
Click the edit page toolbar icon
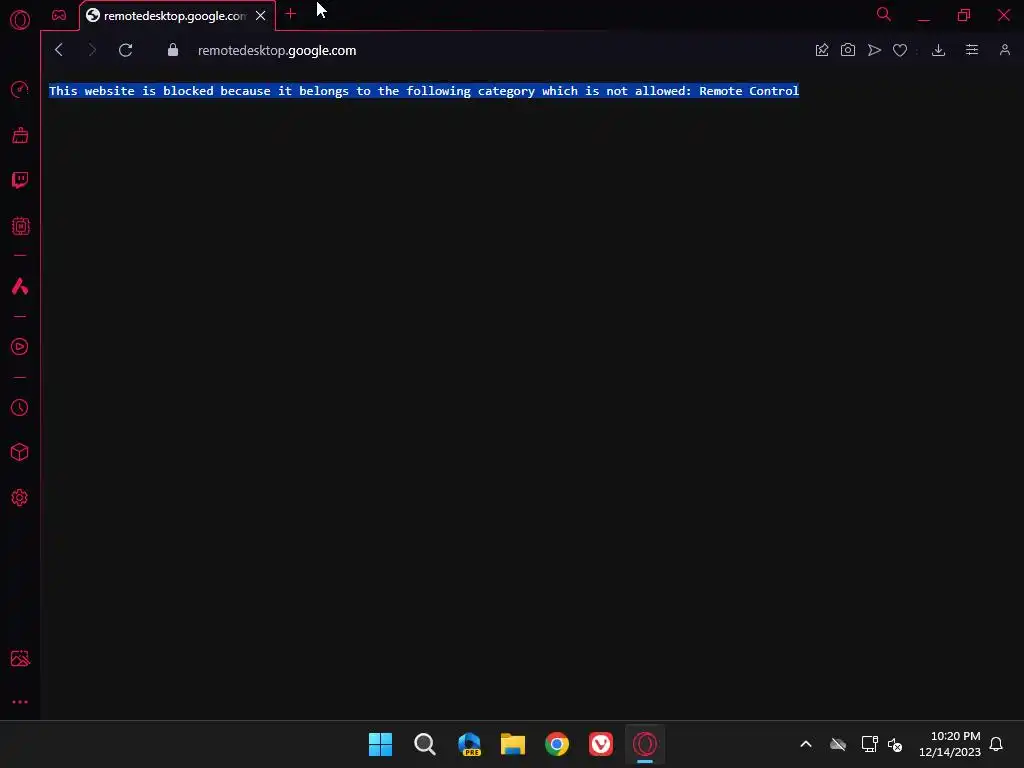click(822, 50)
